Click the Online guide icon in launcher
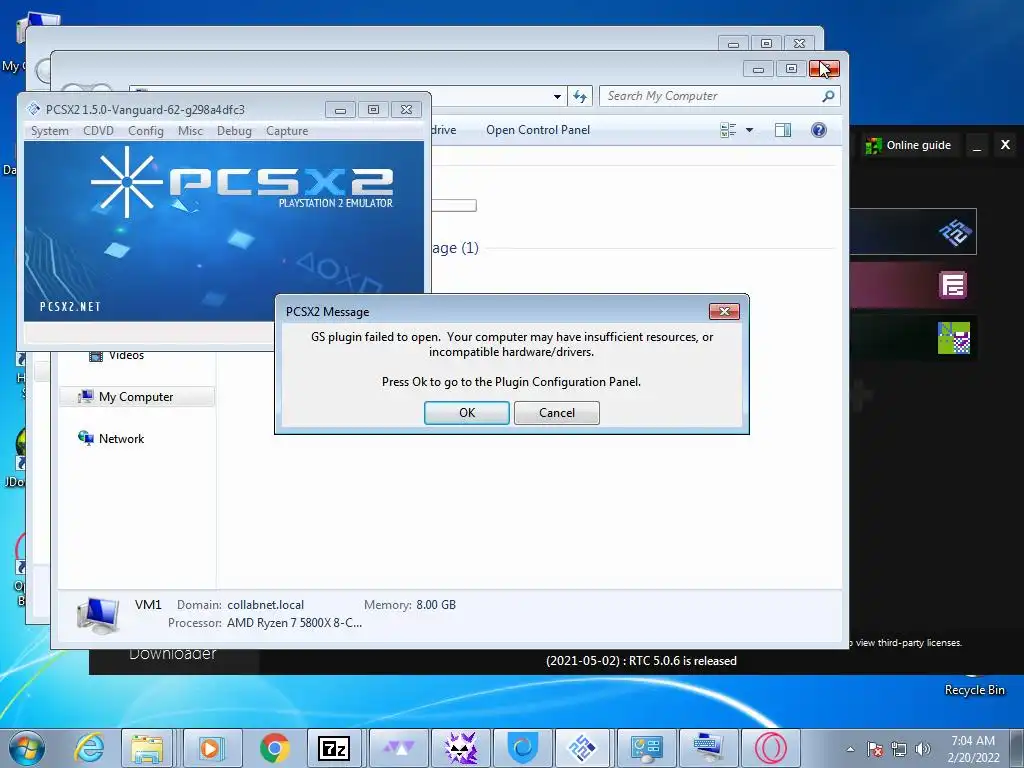1024x768 pixels. point(873,146)
